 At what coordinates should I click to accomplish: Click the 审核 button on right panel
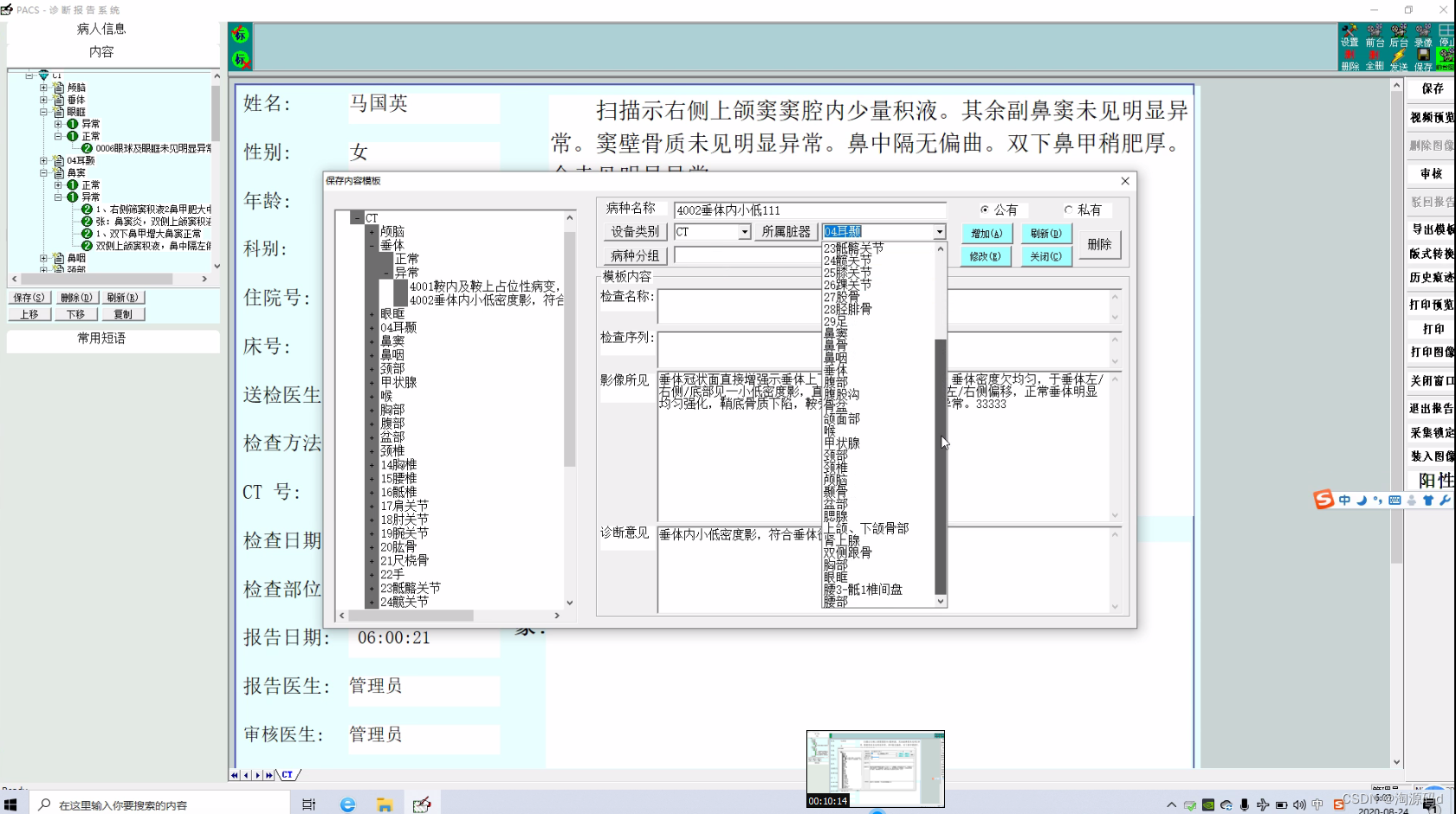pos(1431,174)
